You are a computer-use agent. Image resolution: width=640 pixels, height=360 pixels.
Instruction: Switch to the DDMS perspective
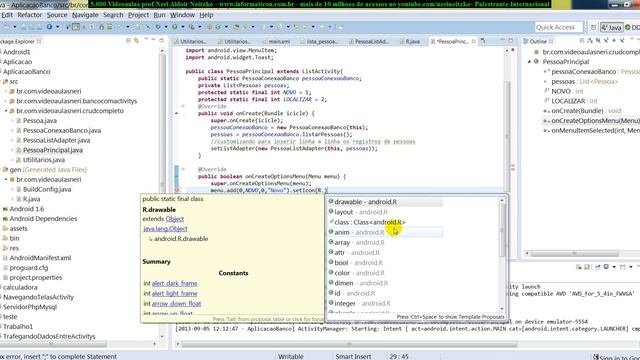[632, 27]
